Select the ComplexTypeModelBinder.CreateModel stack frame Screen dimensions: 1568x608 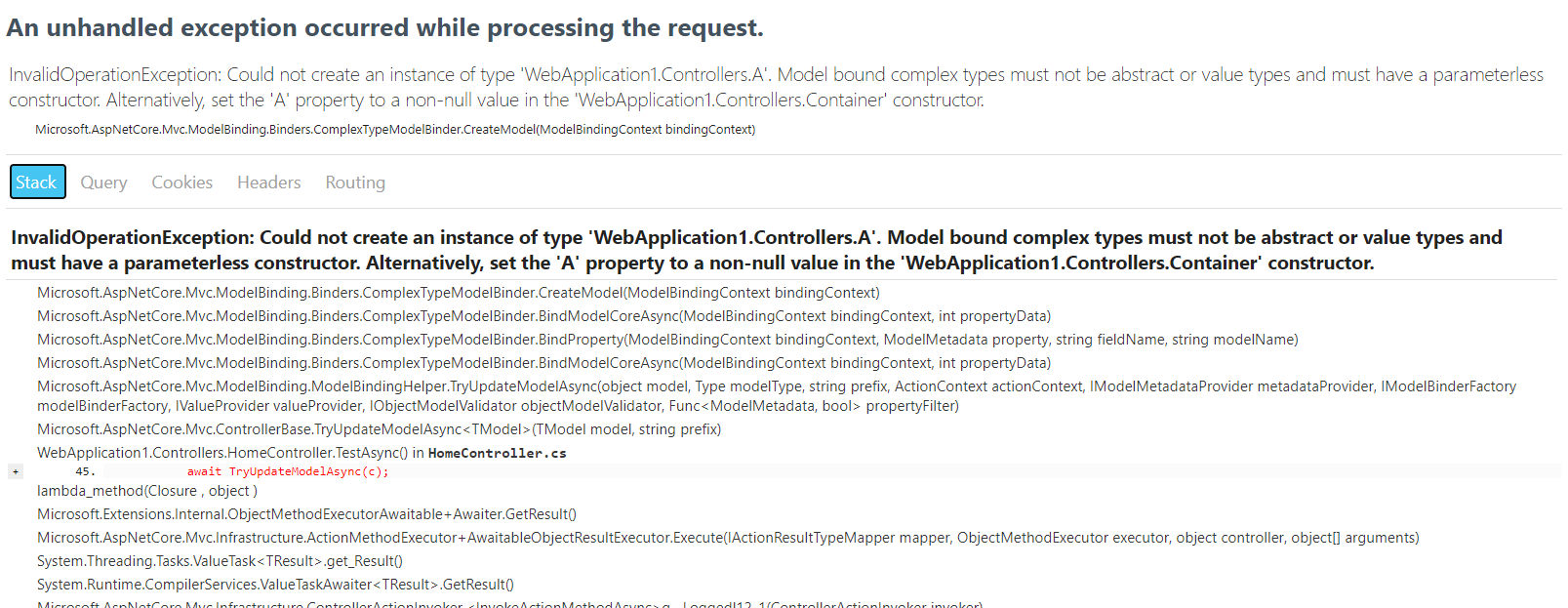click(457, 292)
